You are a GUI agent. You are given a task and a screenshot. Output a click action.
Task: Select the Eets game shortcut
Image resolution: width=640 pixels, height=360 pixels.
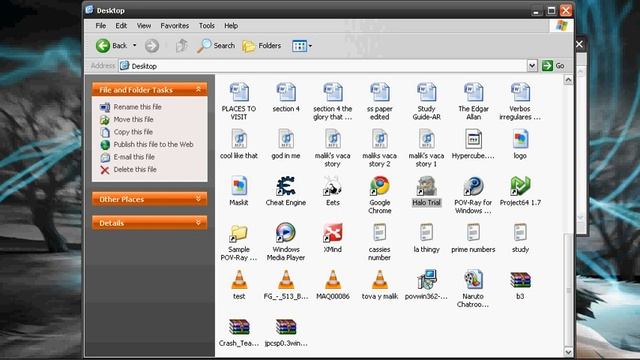tap(333, 186)
